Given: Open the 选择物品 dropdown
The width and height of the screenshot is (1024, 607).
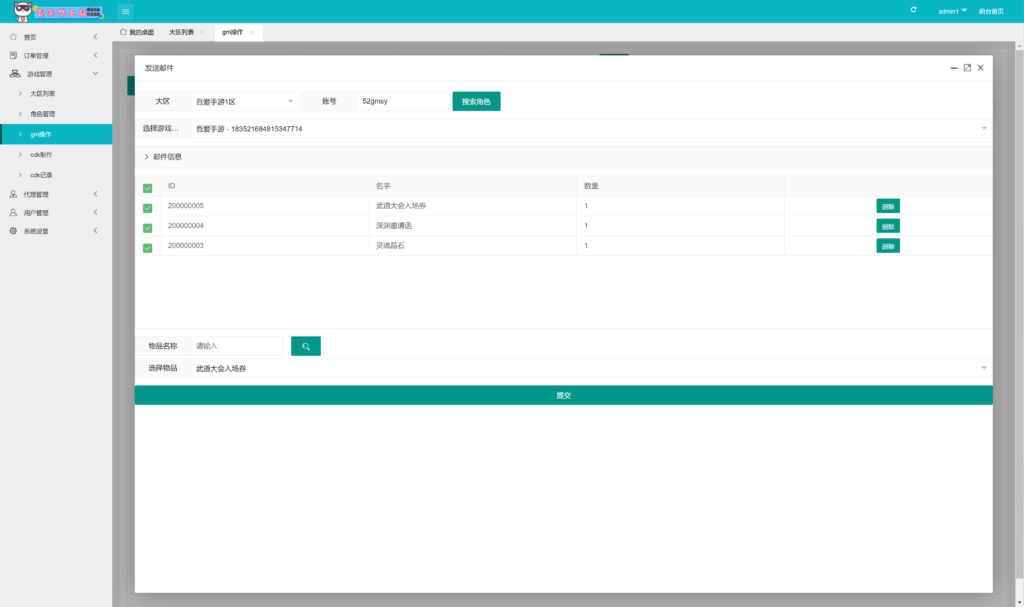Looking at the screenshot, I should coord(590,369).
